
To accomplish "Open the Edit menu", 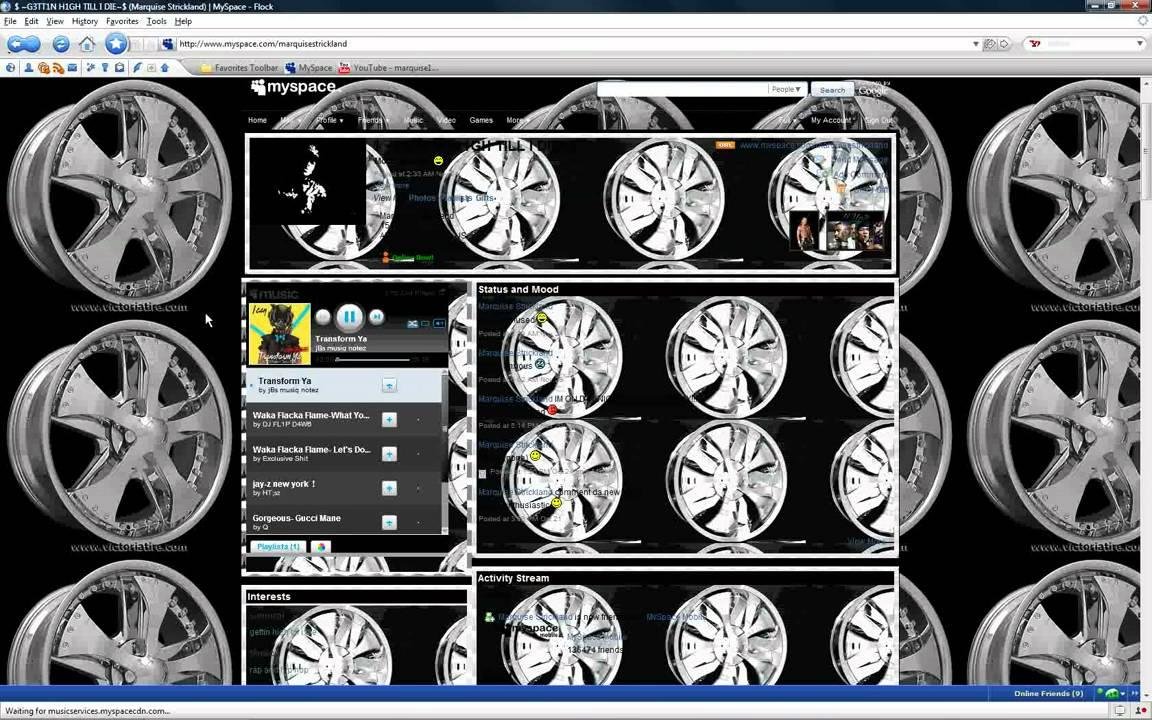I will (x=32, y=21).
